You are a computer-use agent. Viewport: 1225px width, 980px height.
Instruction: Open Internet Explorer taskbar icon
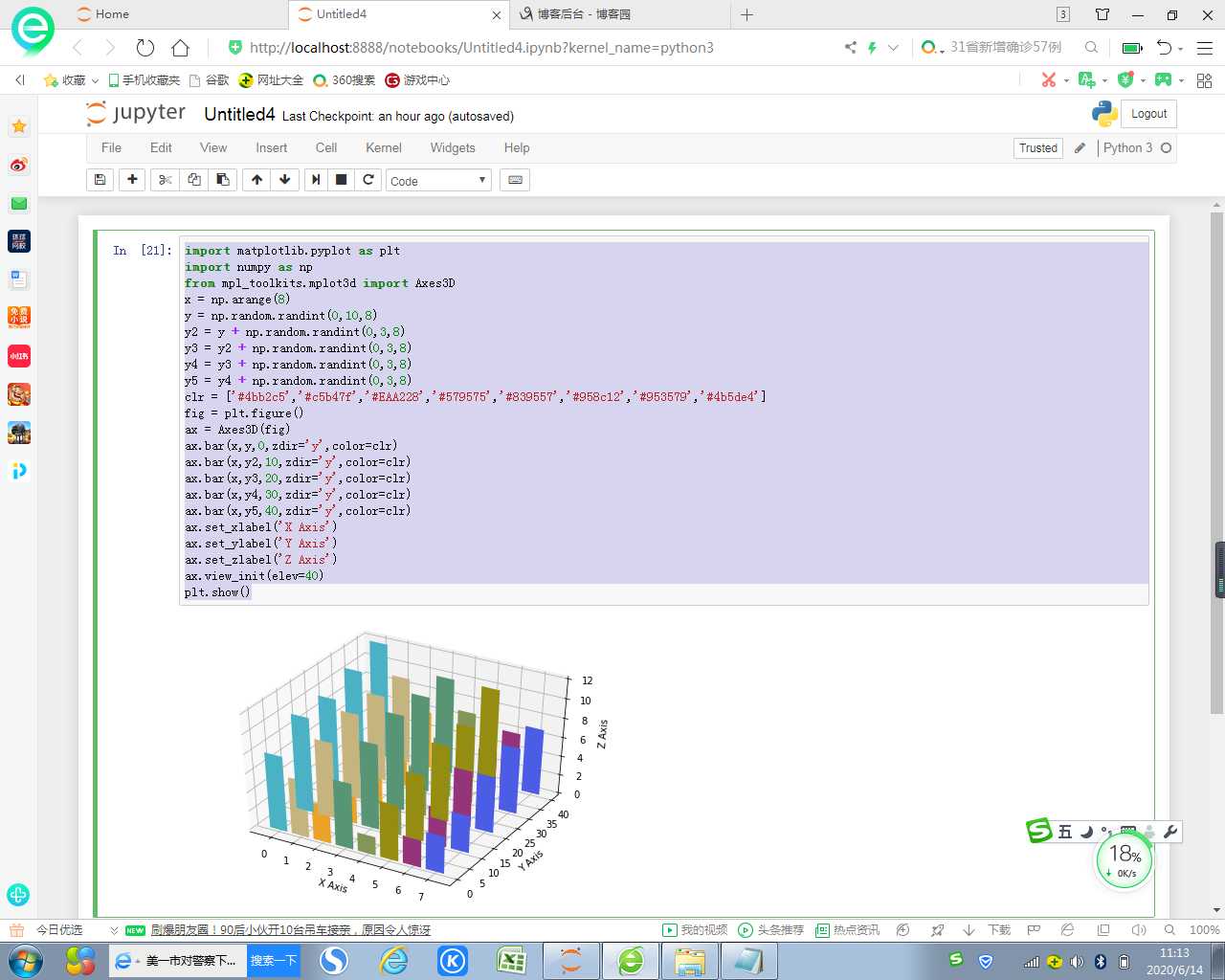(x=393, y=961)
